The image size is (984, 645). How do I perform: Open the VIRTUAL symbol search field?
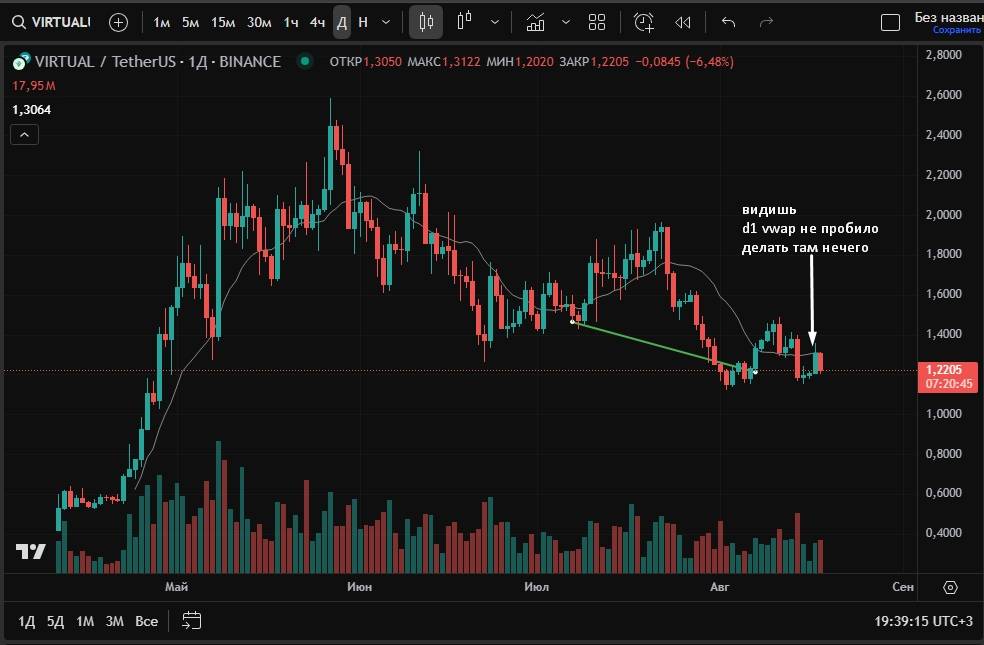[x=52, y=22]
